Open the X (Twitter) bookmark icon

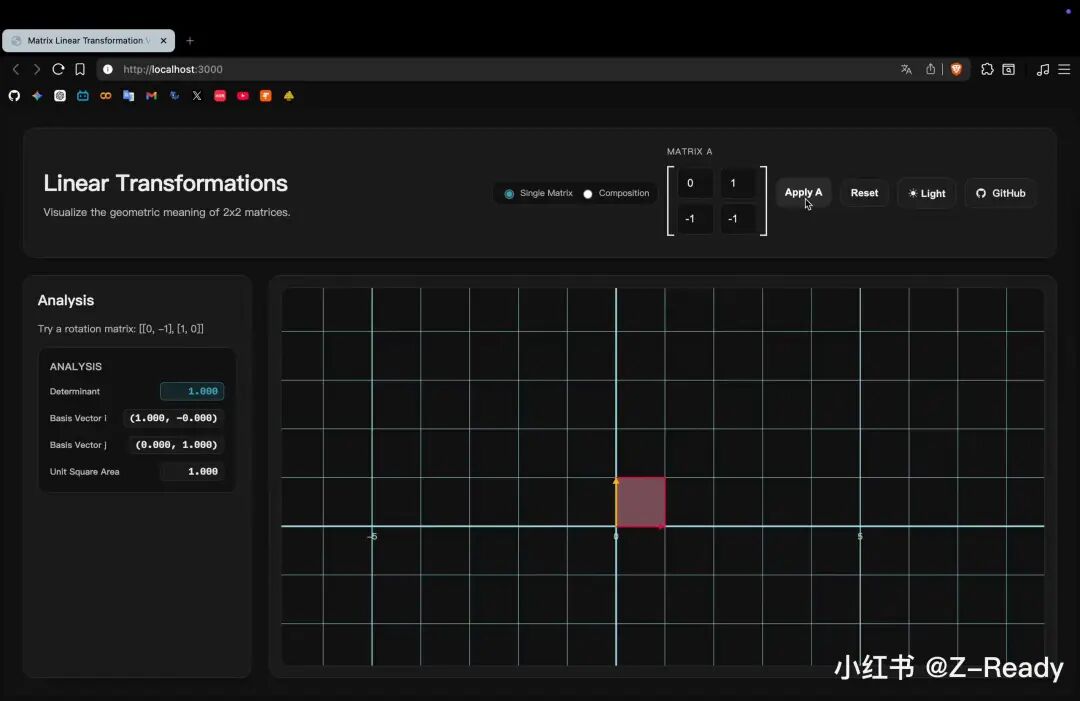tap(197, 96)
